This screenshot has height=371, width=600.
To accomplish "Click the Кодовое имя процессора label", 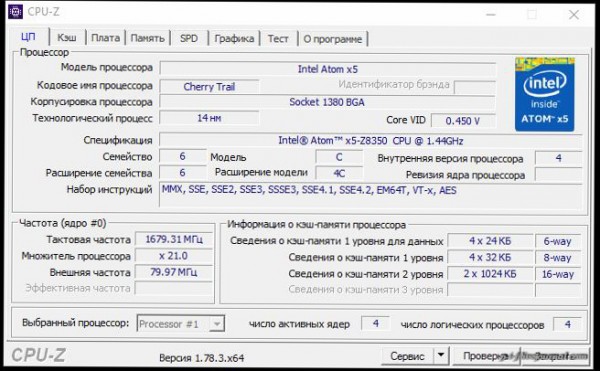I will 95,85.
